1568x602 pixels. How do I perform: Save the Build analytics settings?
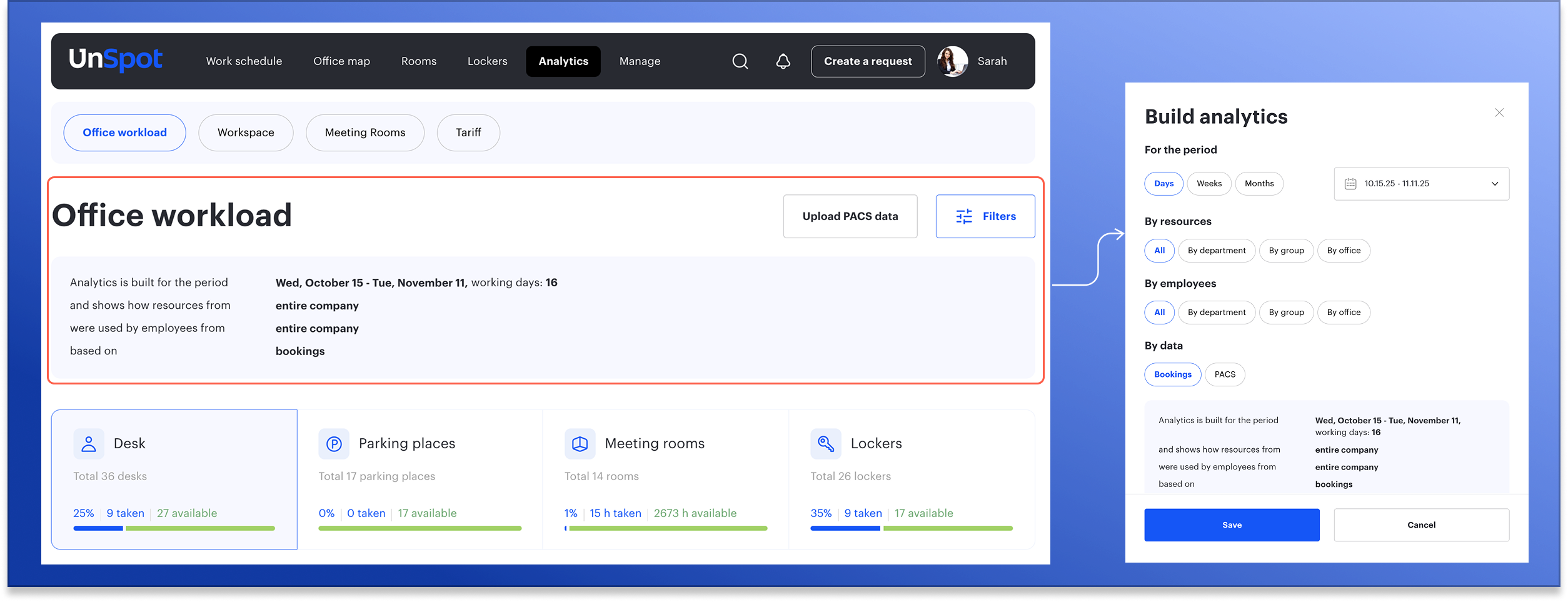coord(1231,525)
